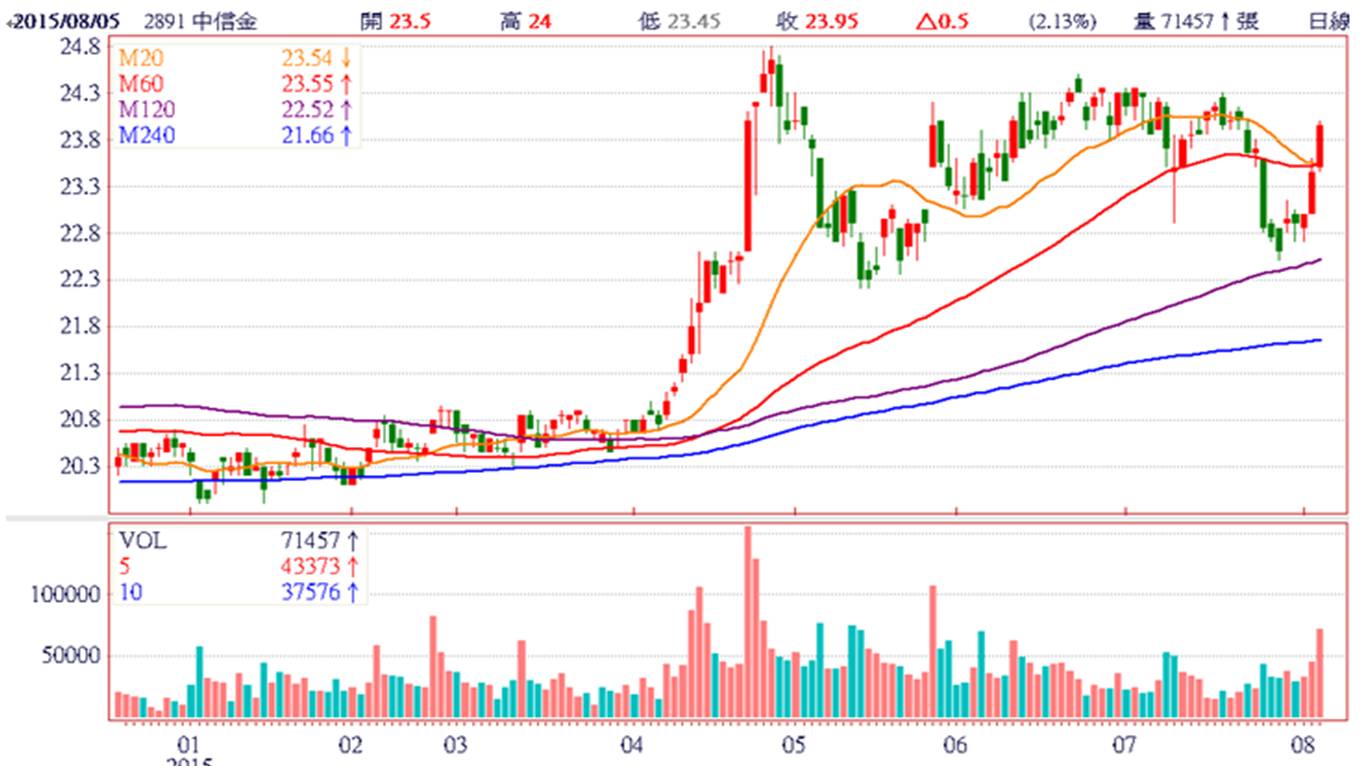Click the 05 month marker on time axis
The width and height of the screenshot is (1372, 767).
795,745
